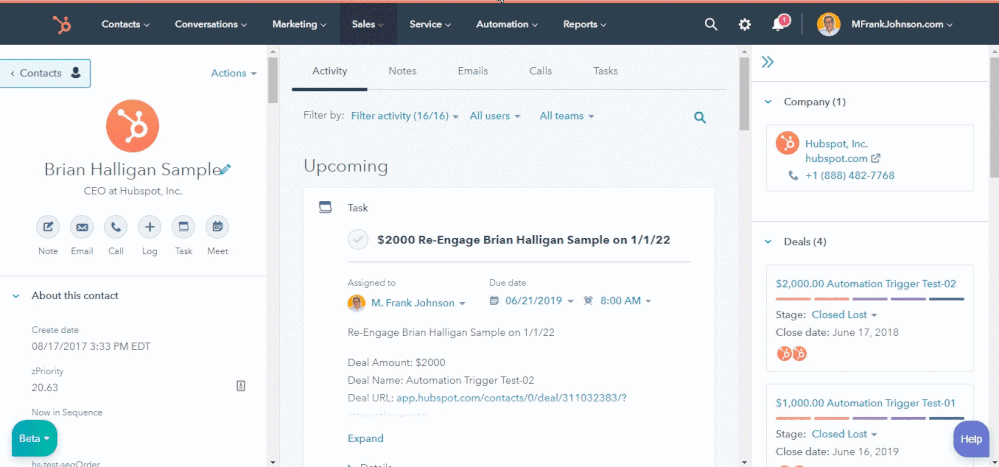
Task: Search activity with magnifier icon
Action: click(700, 117)
